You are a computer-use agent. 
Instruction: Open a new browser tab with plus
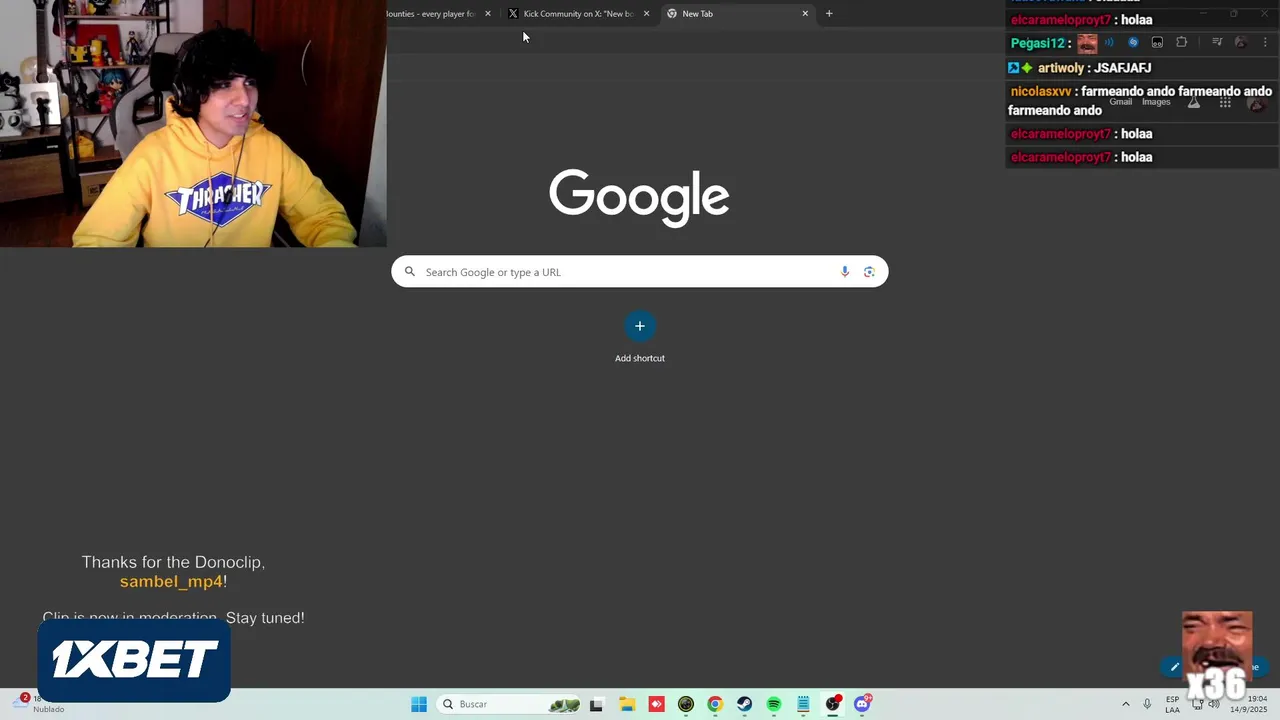[x=829, y=14]
